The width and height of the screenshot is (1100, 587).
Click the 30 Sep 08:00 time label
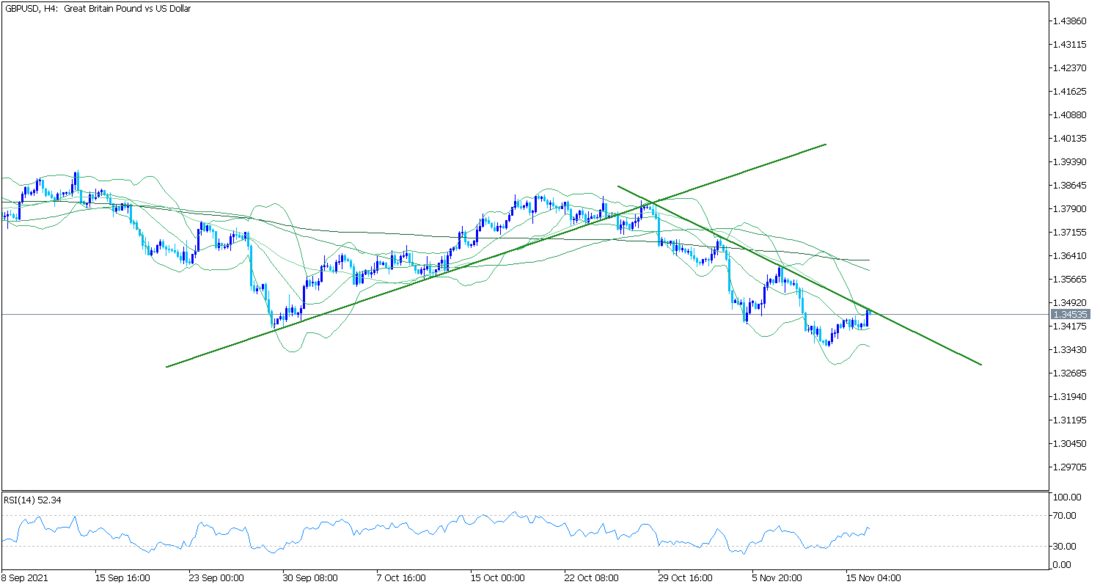[311, 578]
